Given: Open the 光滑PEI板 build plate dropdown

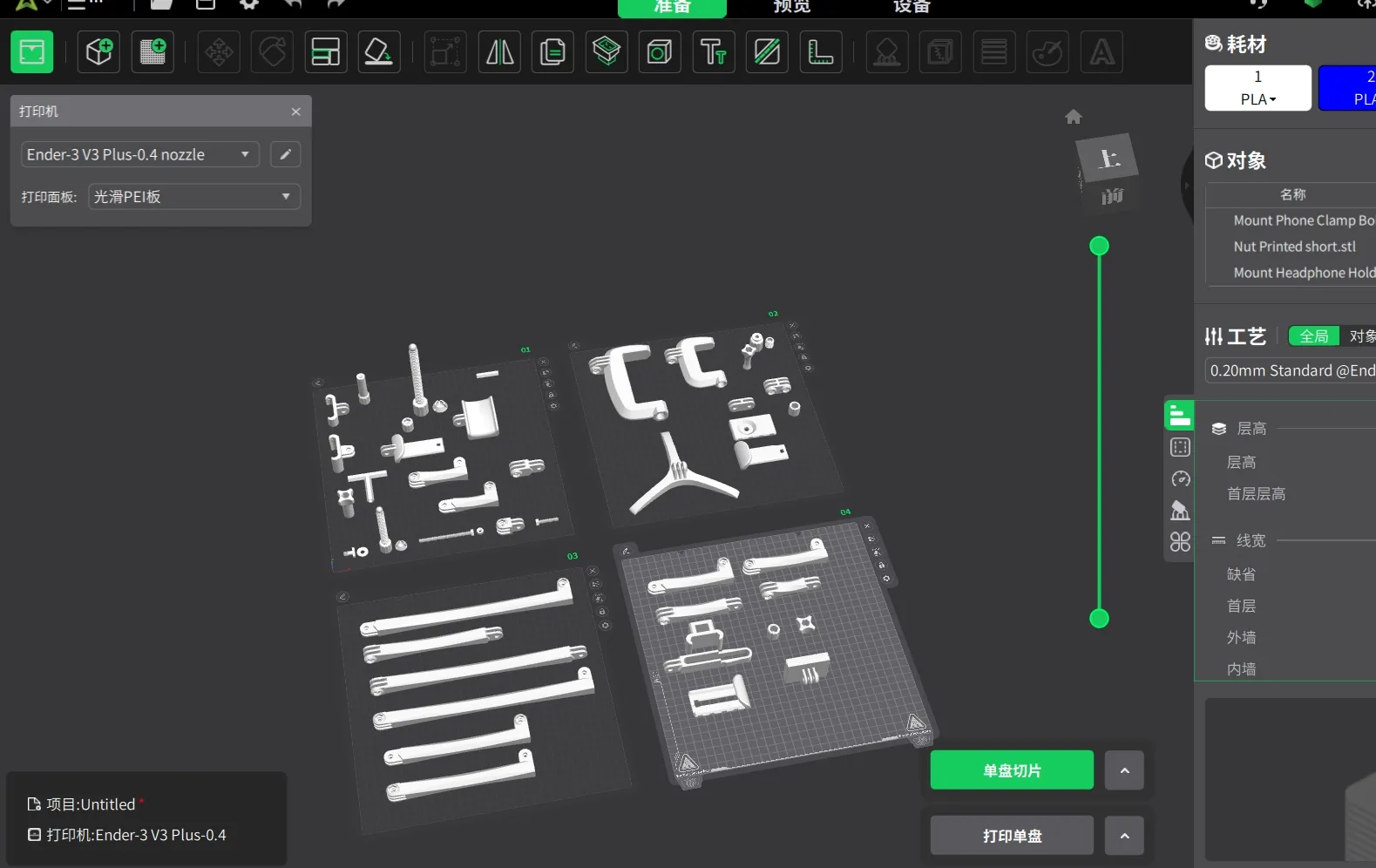Looking at the screenshot, I should 193,197.
